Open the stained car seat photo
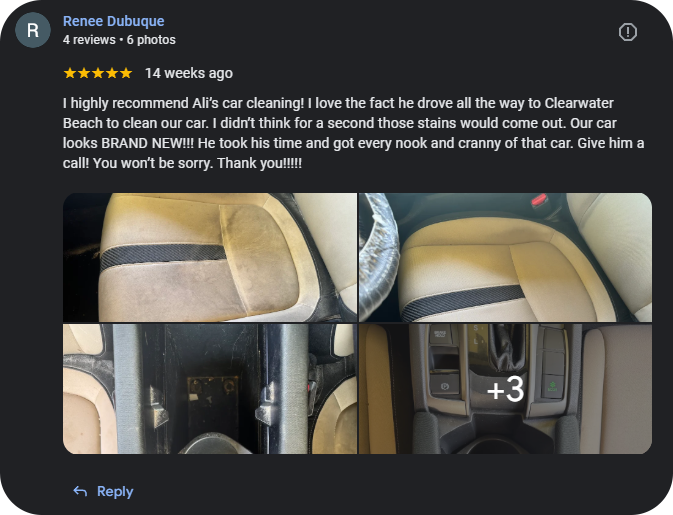This screenshot has width=673, height=515. click(210, 258)
